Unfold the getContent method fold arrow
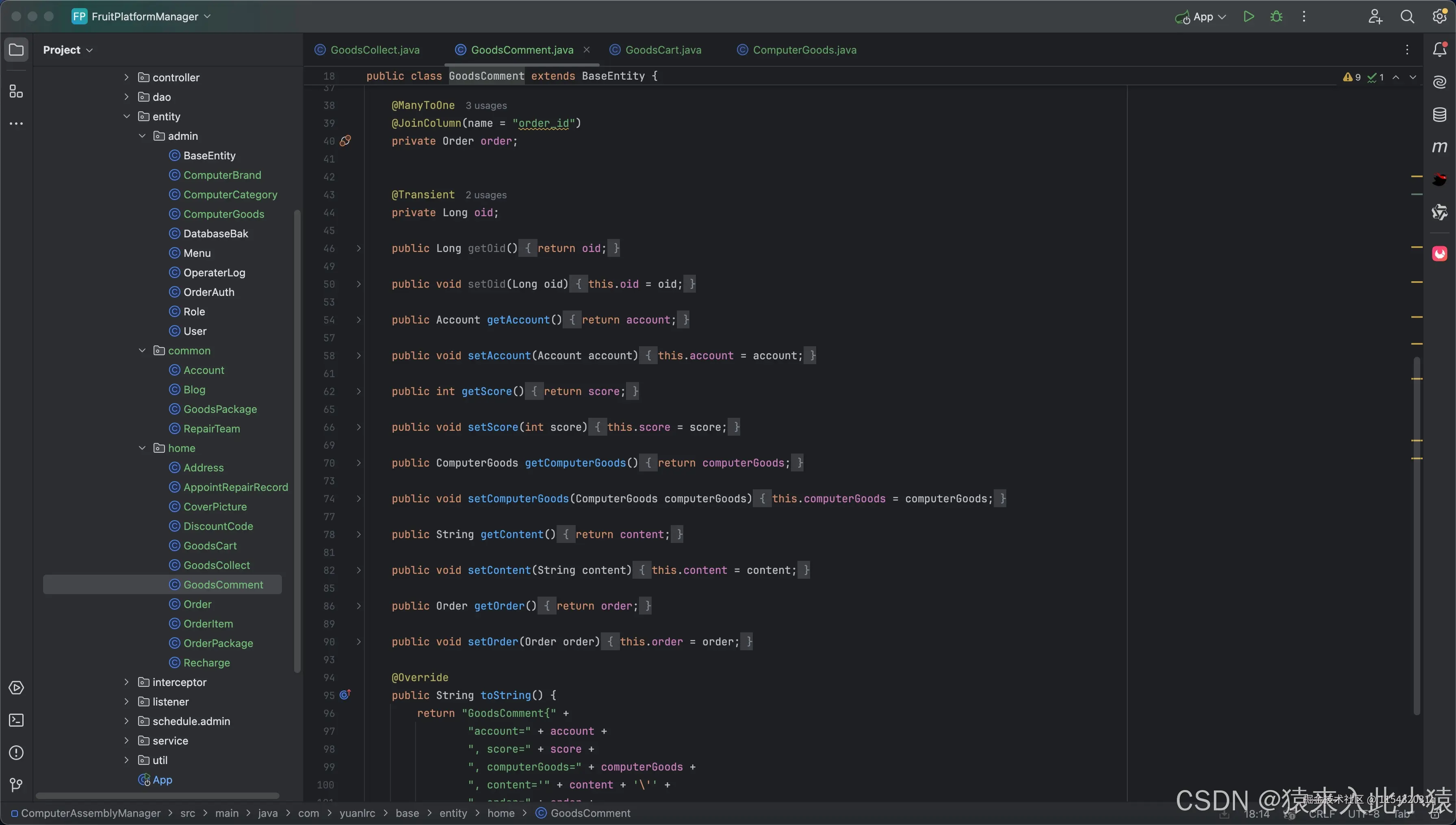The image size is (1456, 825). pyautogui.click(x=358, y=534)
